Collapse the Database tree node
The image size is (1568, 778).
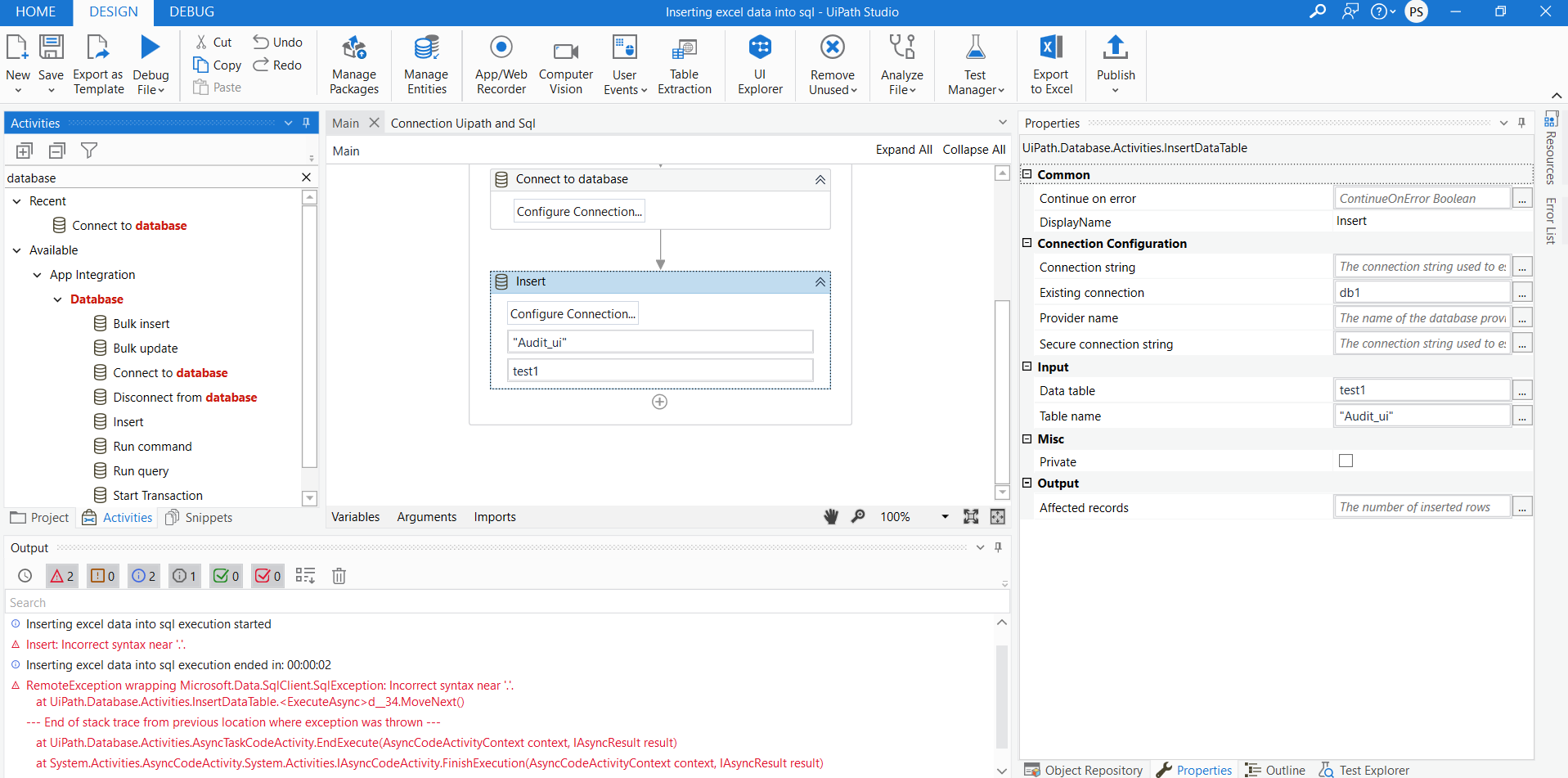point(57,299)
